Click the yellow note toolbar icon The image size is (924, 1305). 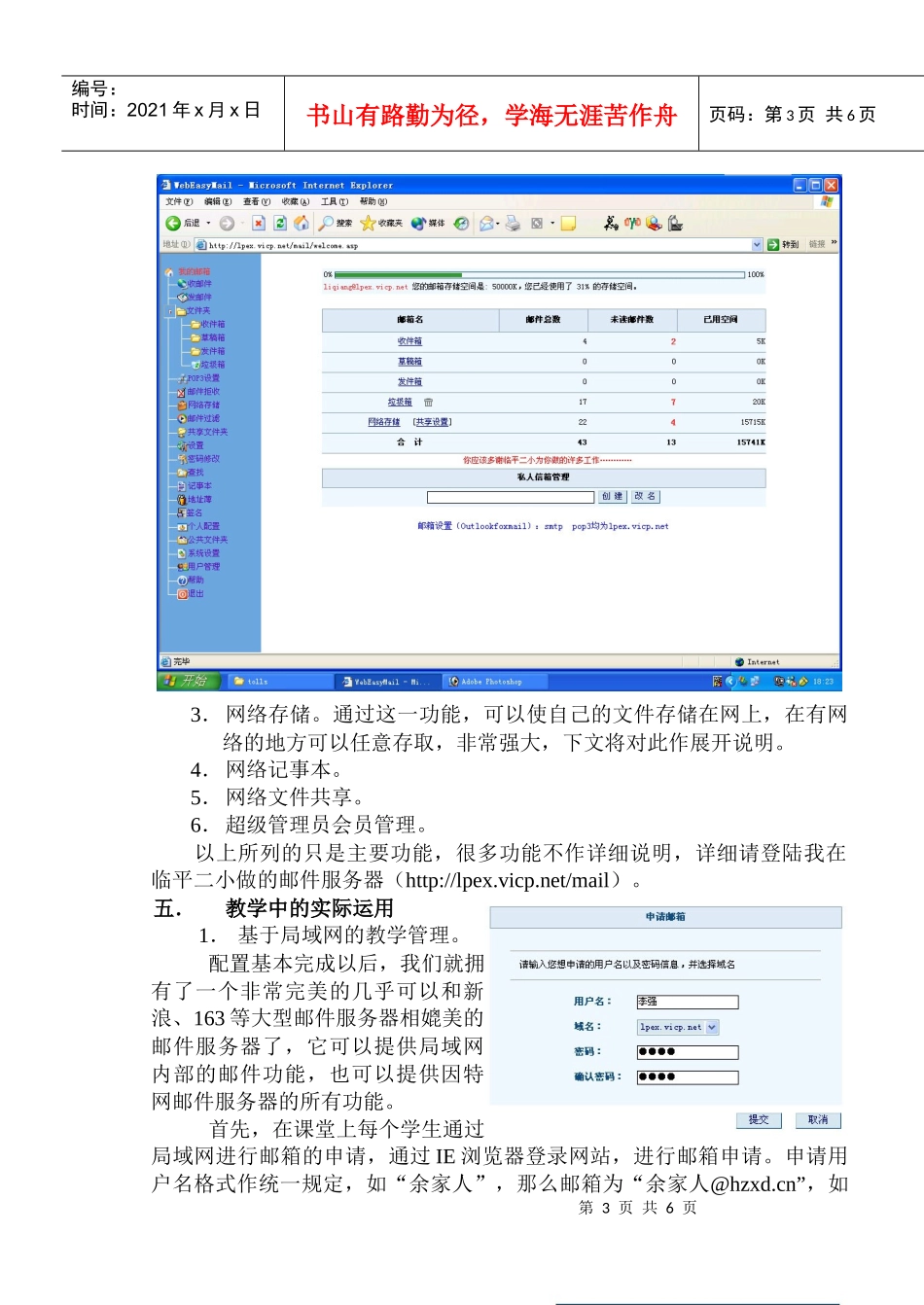pyautogui.click(x=568, y=224)
